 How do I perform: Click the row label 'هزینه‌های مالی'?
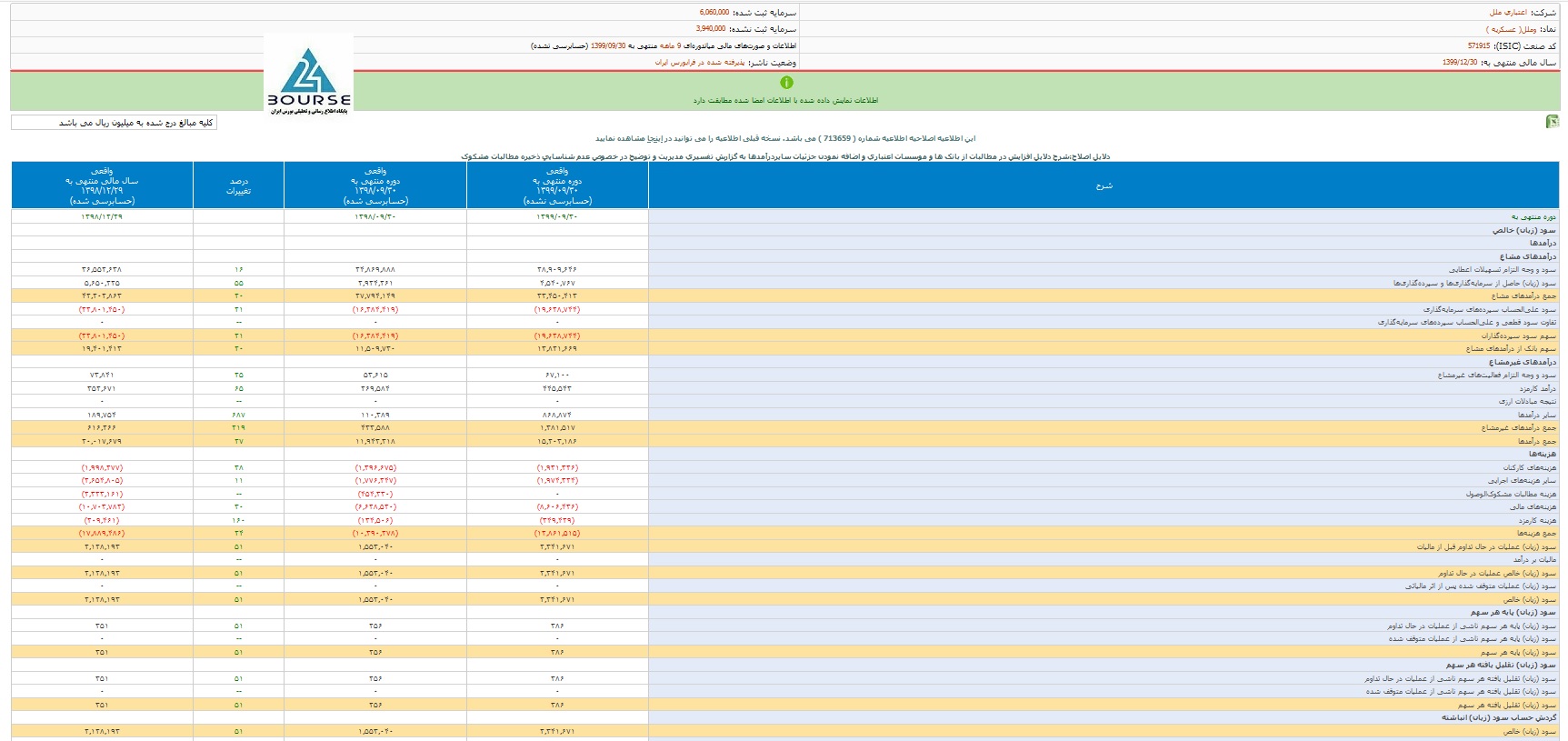[1533, 507]
